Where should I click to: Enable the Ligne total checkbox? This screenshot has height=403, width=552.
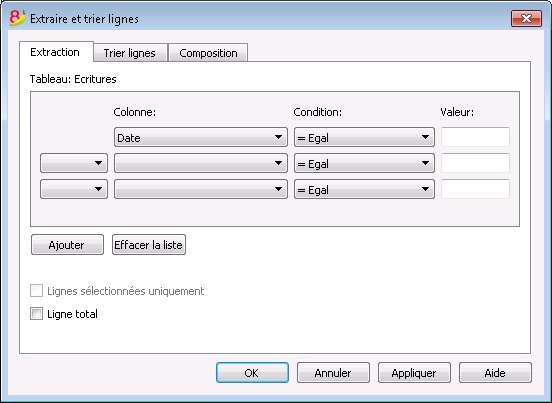point(37,314)
